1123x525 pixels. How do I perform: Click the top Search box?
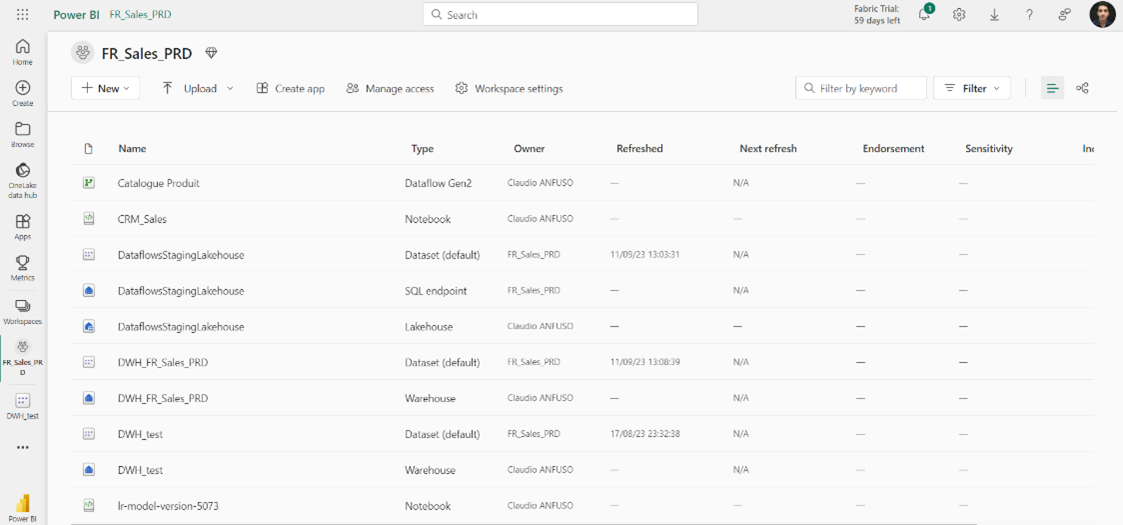[x=560, y=14]
